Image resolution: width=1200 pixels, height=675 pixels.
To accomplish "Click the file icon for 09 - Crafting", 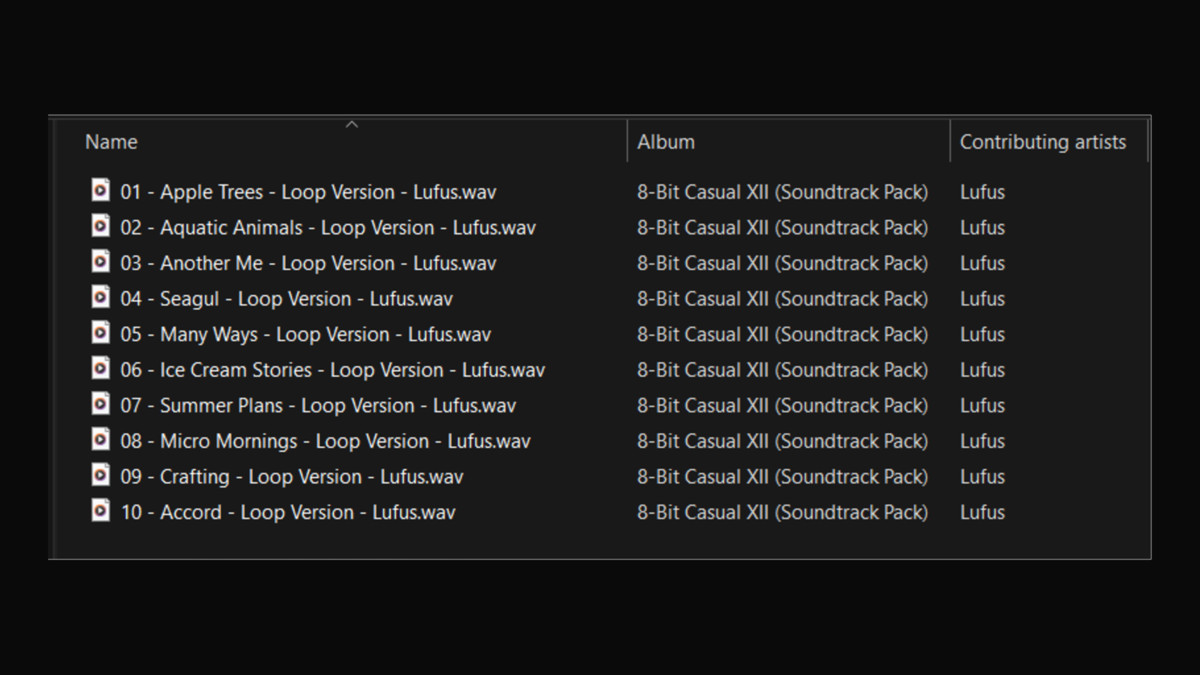I will click(100, 476).
